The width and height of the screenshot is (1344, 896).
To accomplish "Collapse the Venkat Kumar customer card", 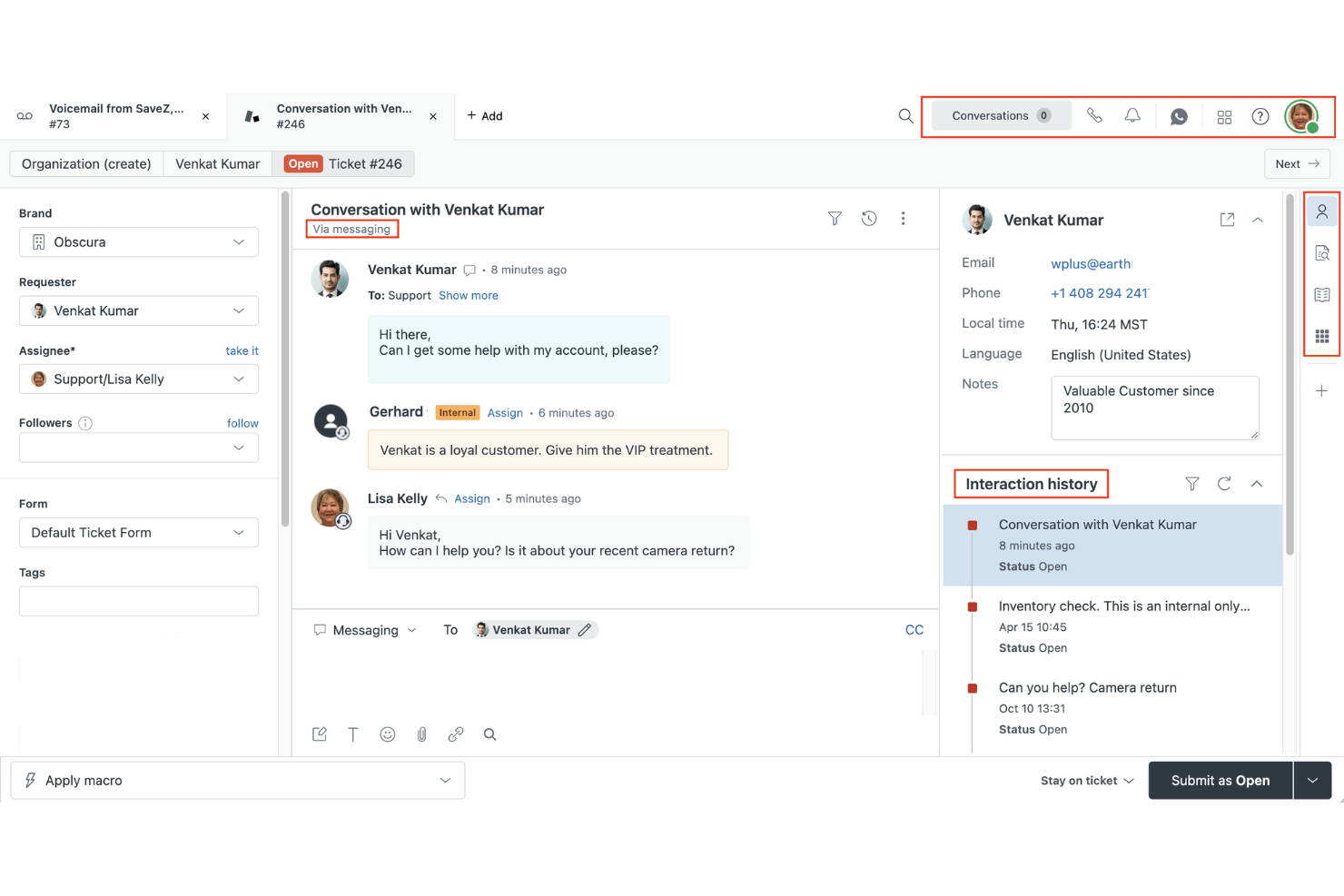I will click(x=1258, y=220).
